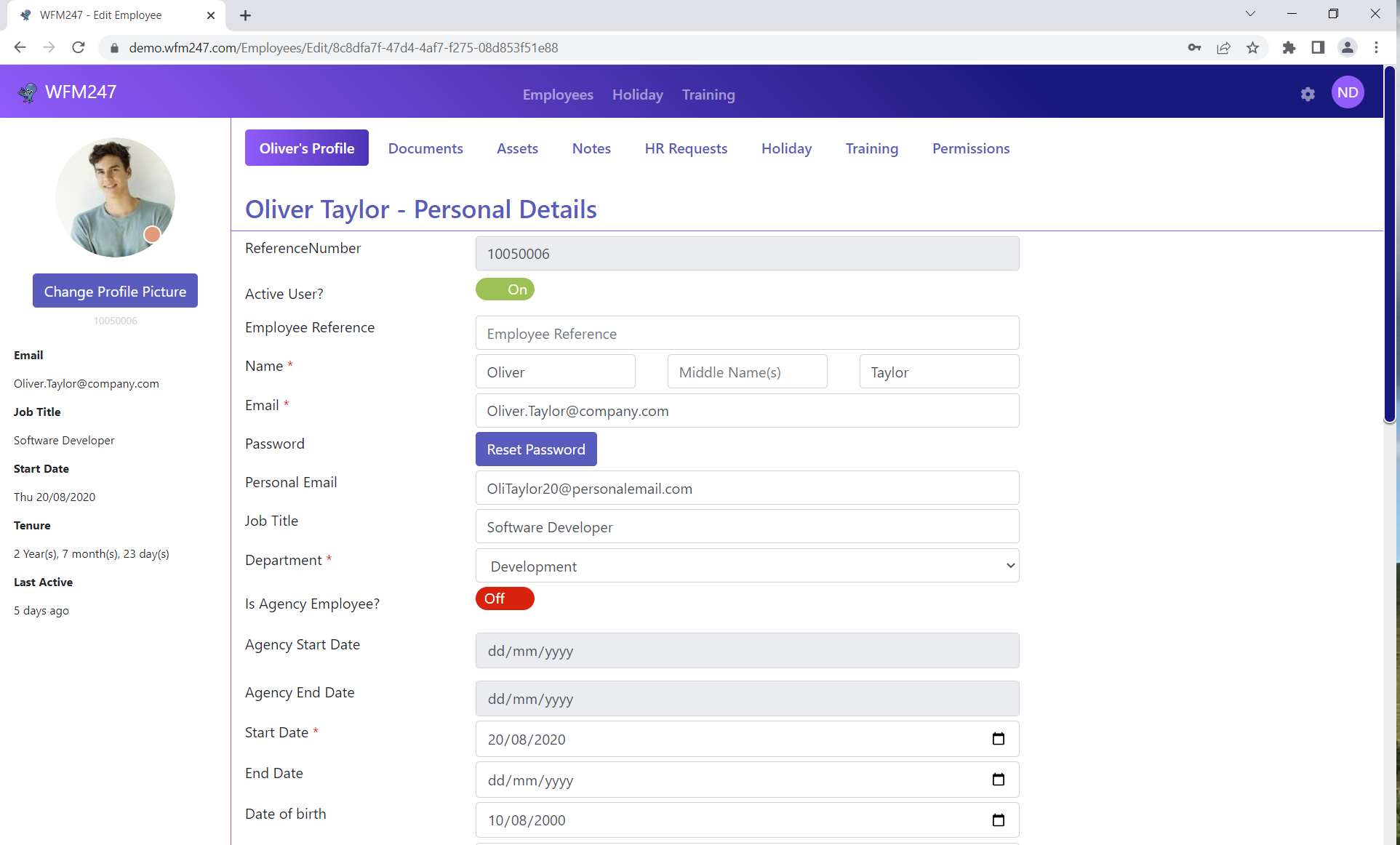Bookmark this page with the star icon
The width and height of the screenshot is (1400, 845).
1252,47
